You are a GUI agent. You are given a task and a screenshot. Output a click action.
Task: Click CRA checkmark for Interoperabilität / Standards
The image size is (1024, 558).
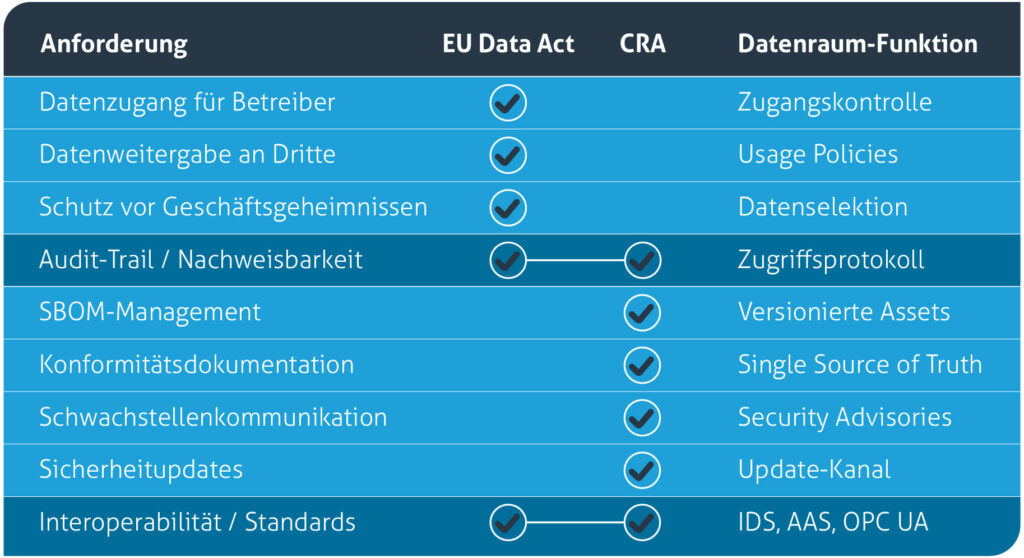(643, 522)
